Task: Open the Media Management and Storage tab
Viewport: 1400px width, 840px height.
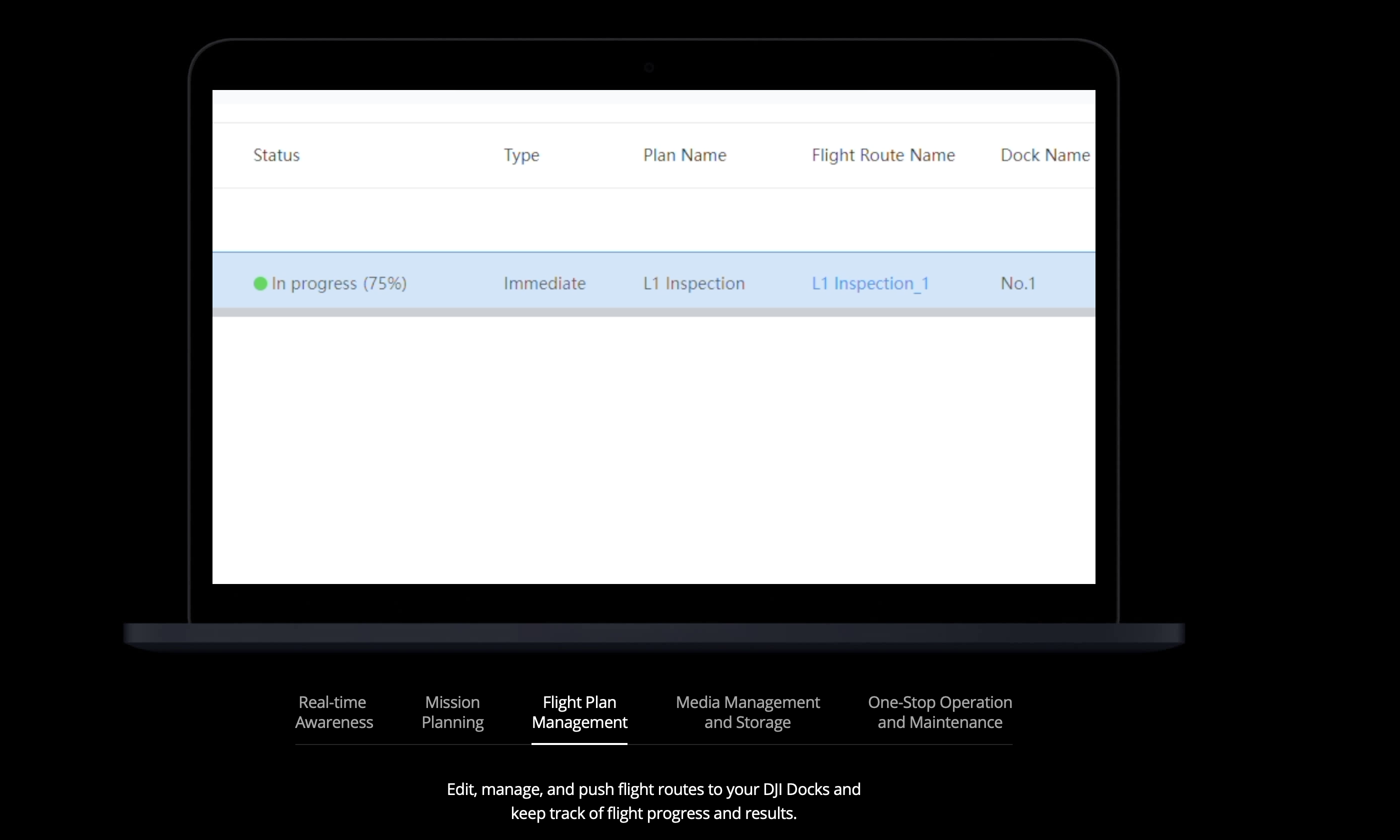Action: (747, 712)
